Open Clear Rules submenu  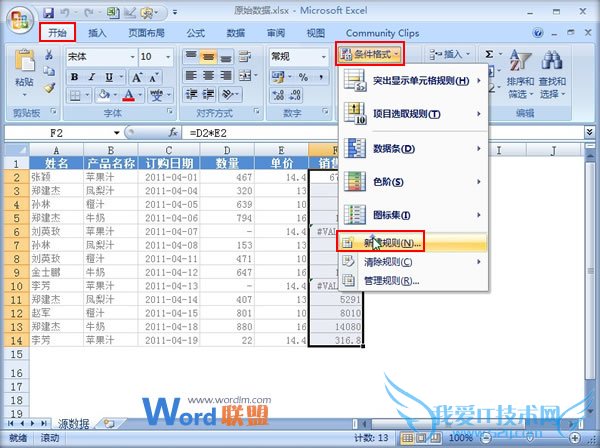pyautogui.click(x=413, y=262)
